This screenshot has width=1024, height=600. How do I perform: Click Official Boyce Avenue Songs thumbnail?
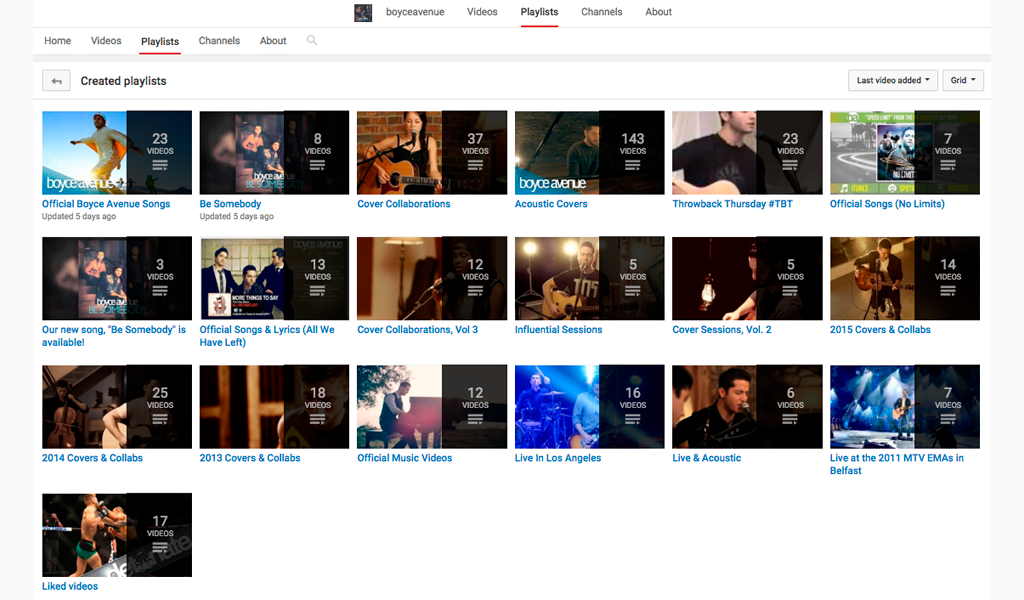tap(117, 152)
